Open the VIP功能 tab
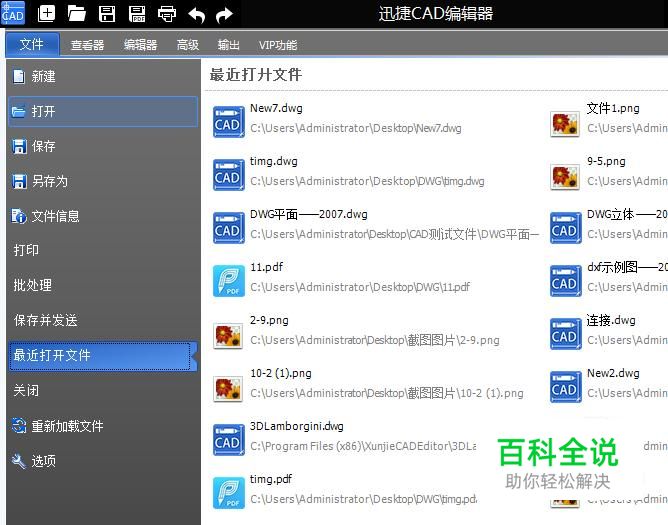This screenshot has width=668, height=525. coord(278,45)
